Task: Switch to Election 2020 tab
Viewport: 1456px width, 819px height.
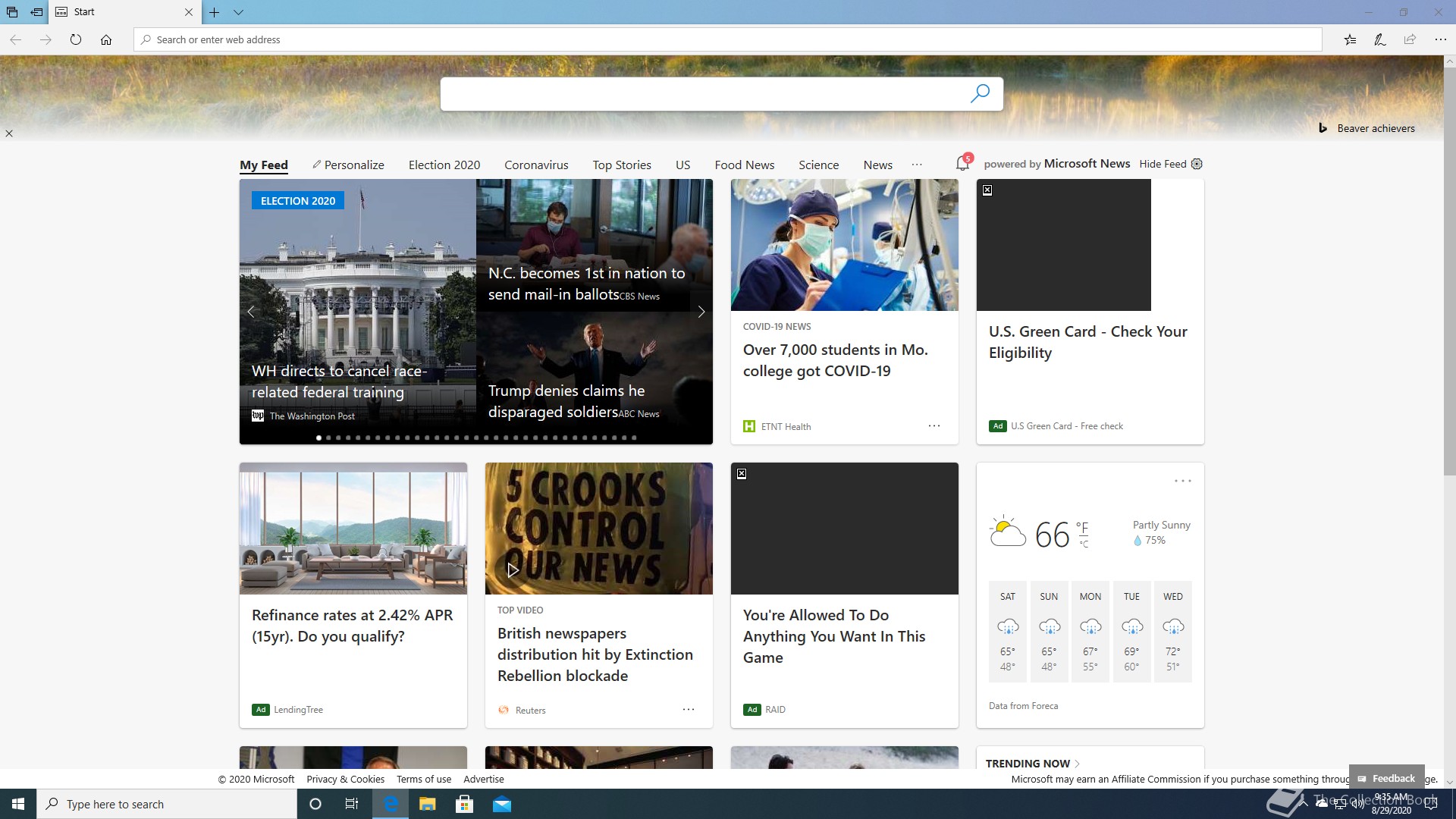Action: click(444, 165)
